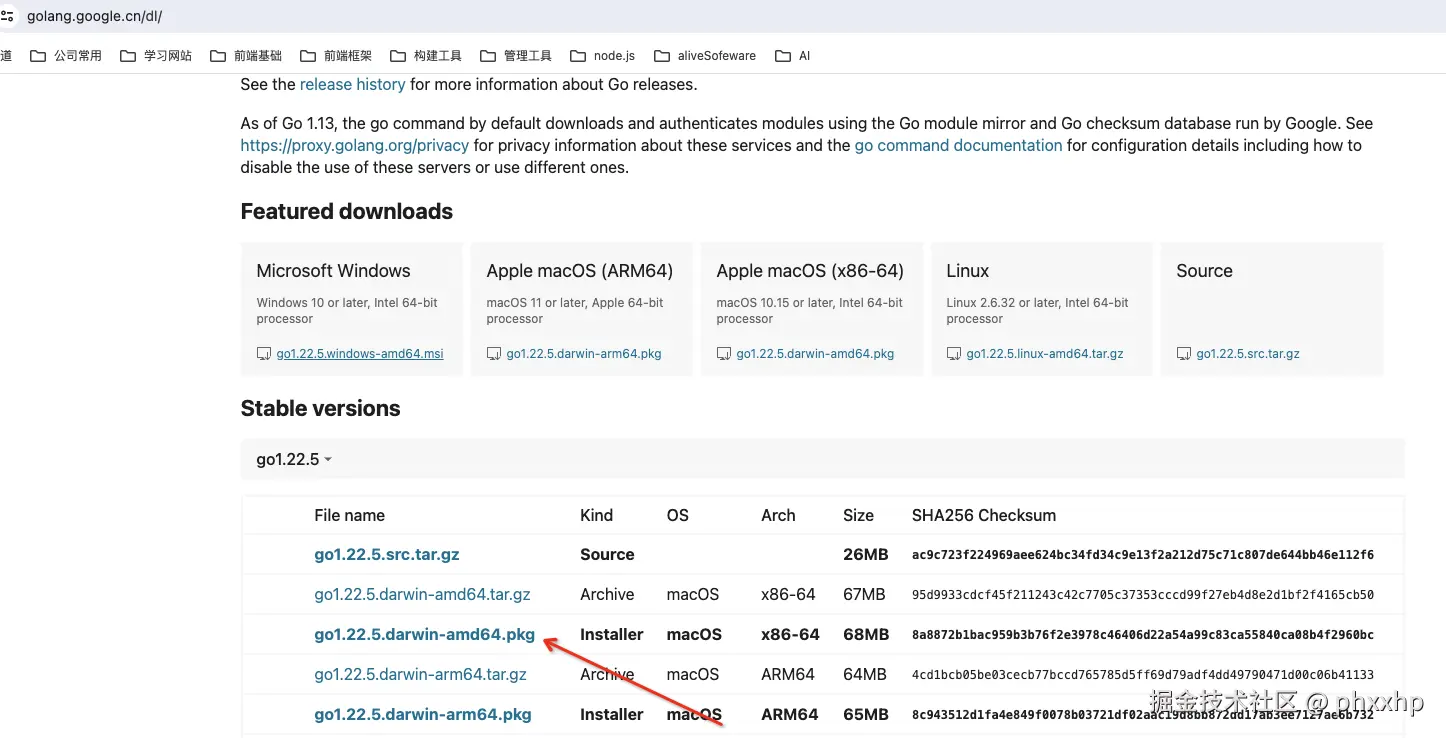Viewport: 1446px width, 738px height.
Task: Open the node.js bookmarks folder
Action: click(x=603, y=56)
